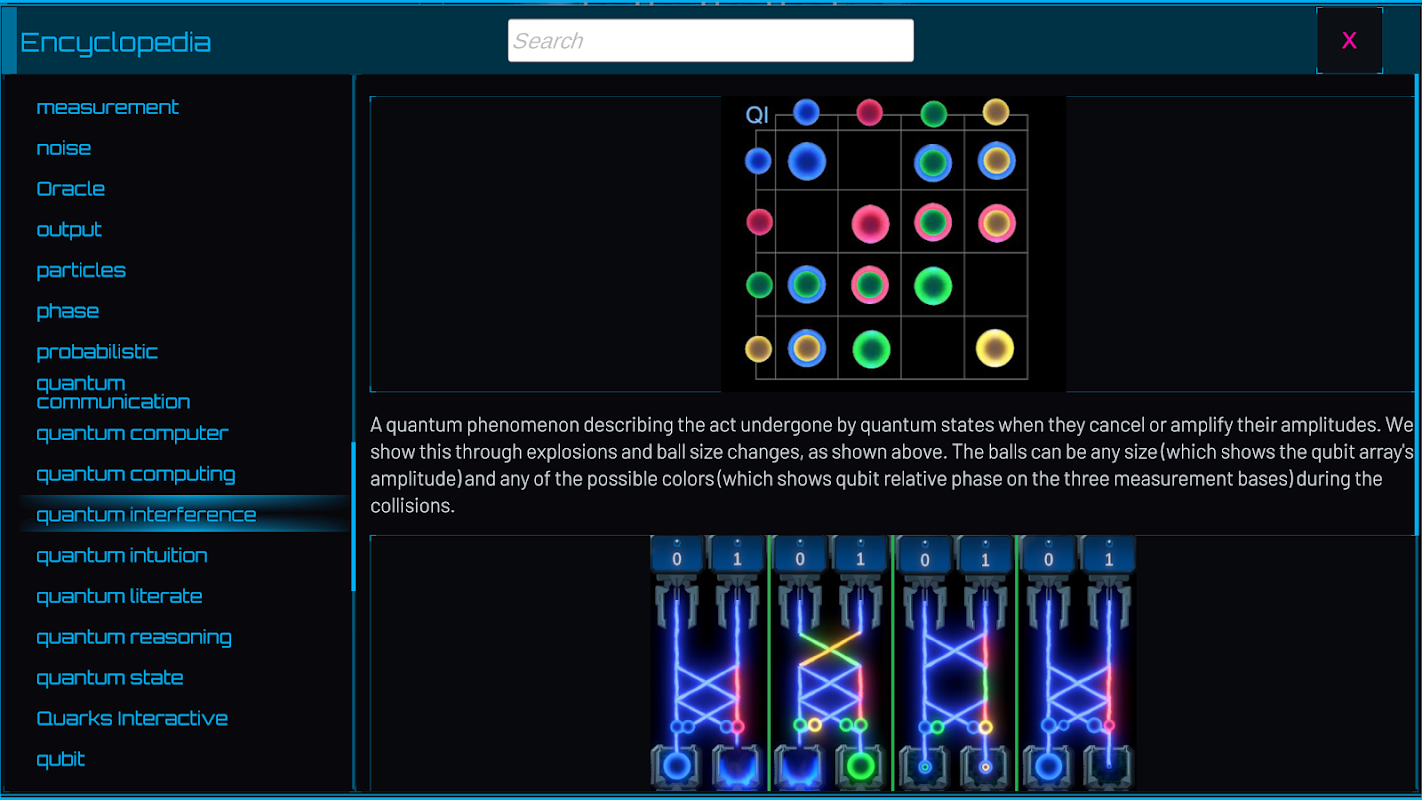Click the first 0 input block of the circuit
Screen dimensions: 1422x800
pos(677,556)
